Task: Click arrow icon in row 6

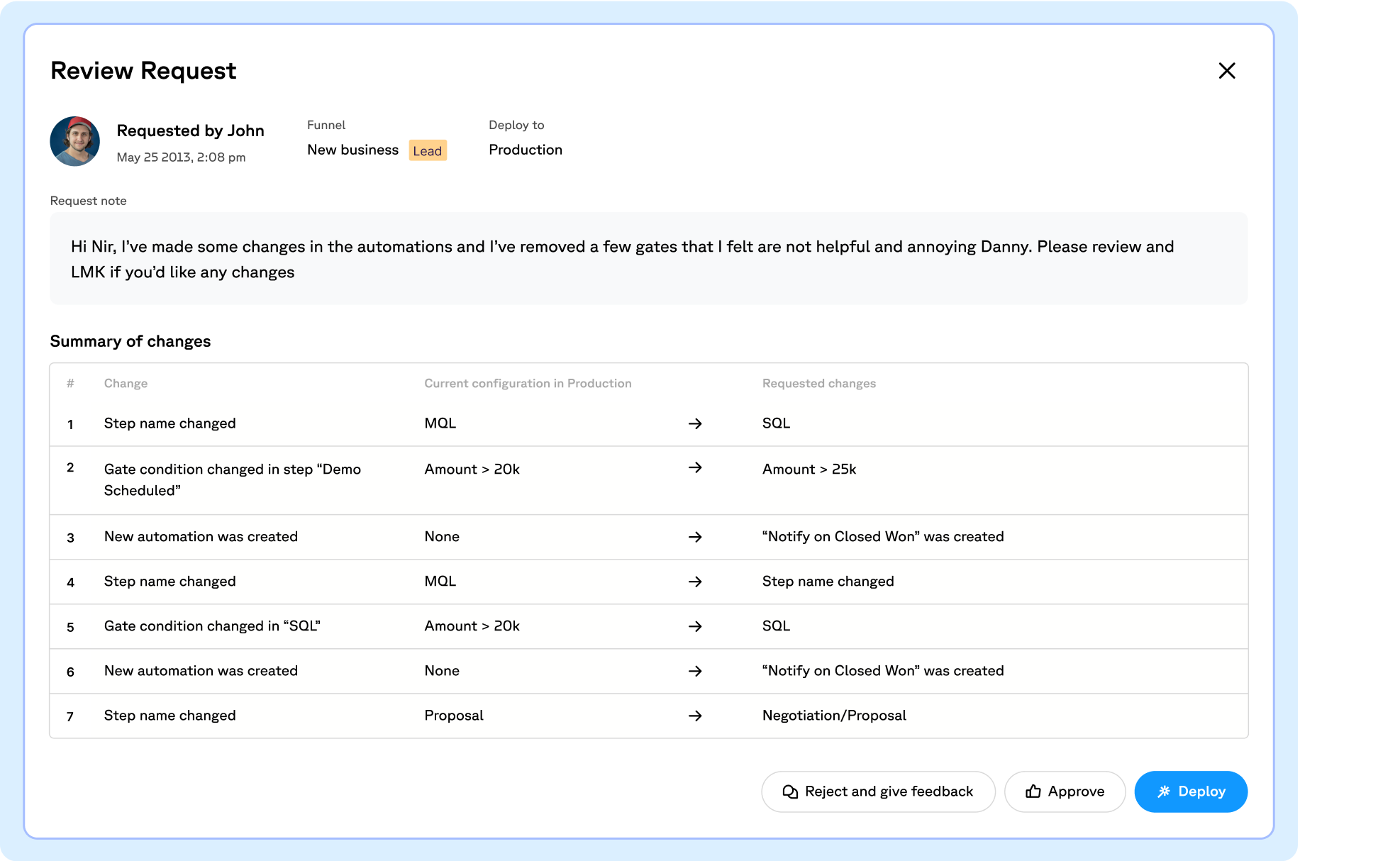Action: [x=695, y=671]
